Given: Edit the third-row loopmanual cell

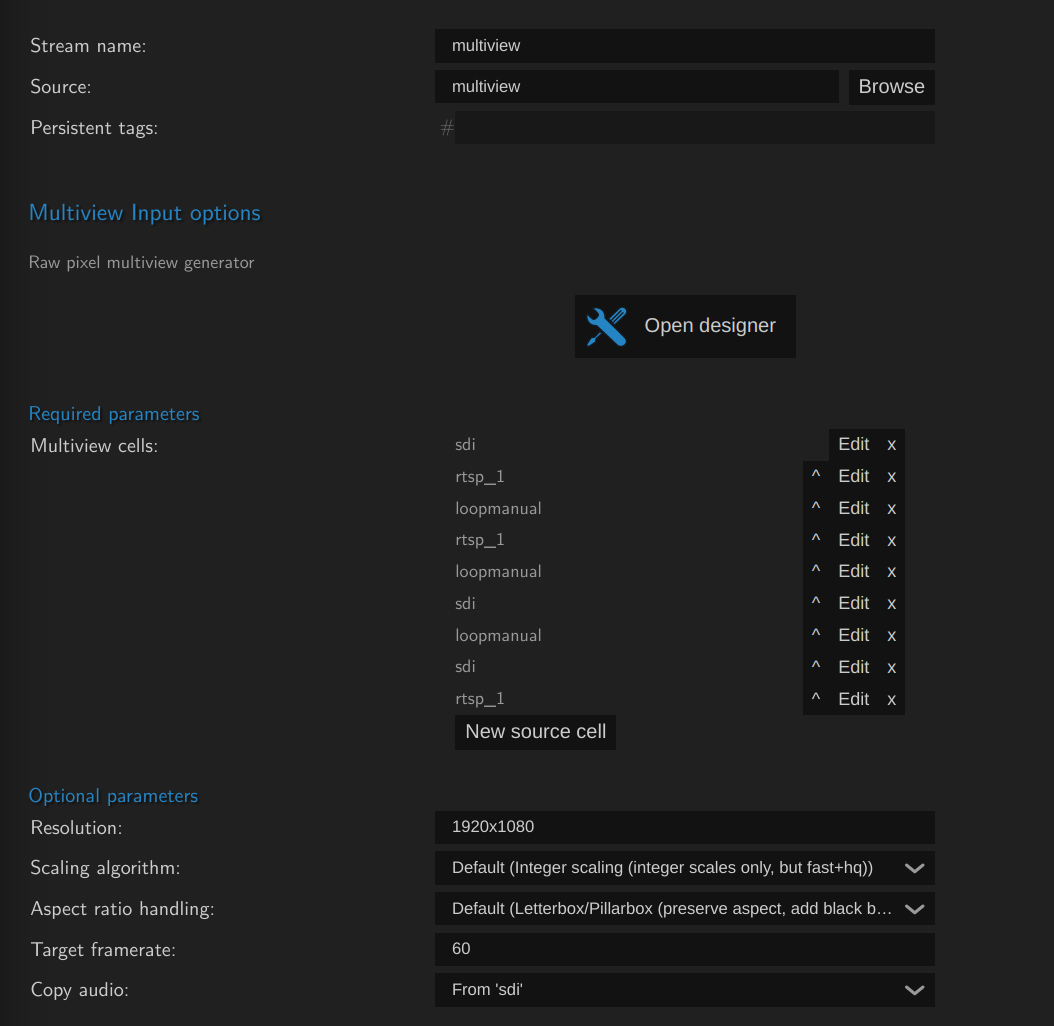Looking at the screenshot, I should coord(853,509).
